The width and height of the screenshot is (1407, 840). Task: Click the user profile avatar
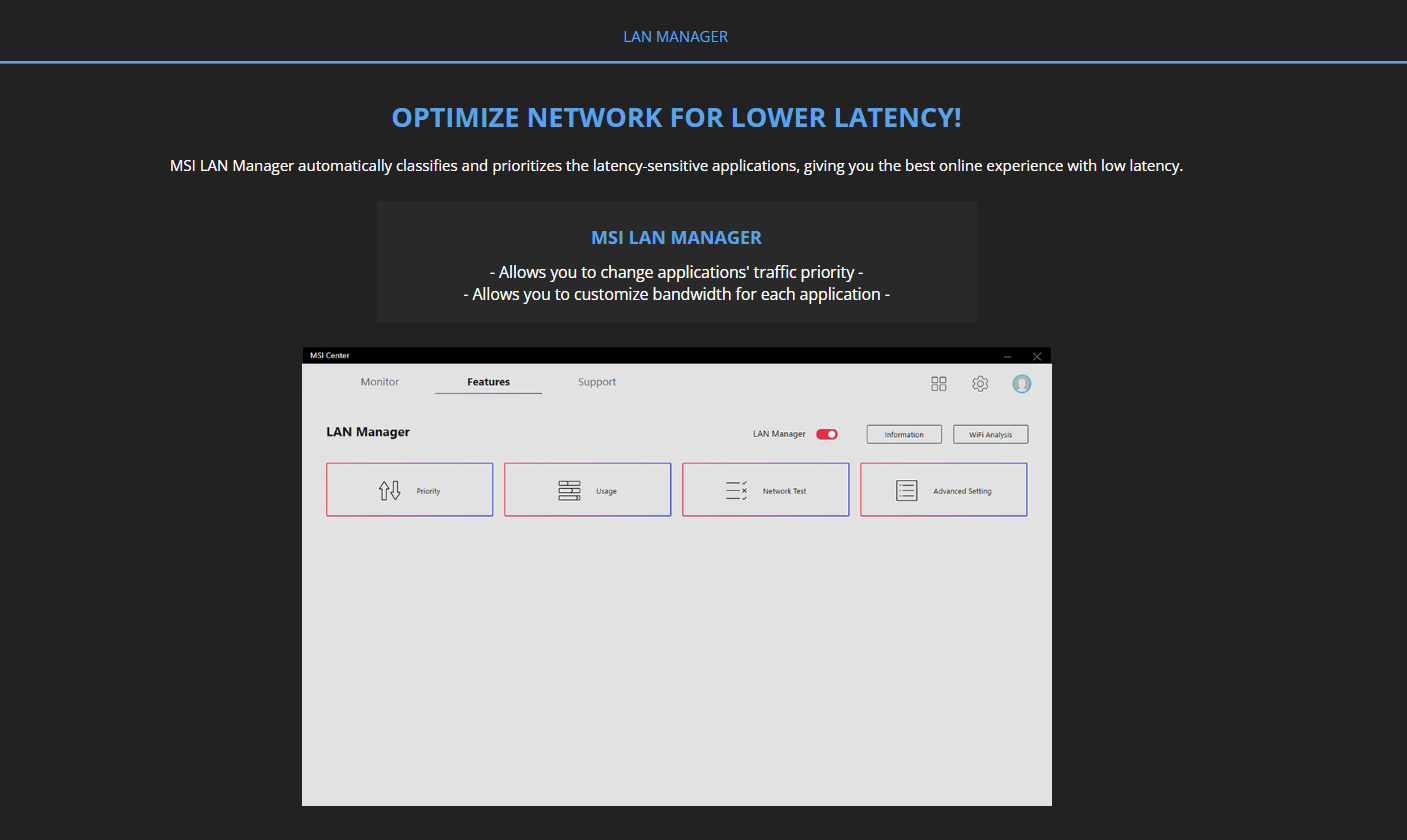coord(1021,384)
